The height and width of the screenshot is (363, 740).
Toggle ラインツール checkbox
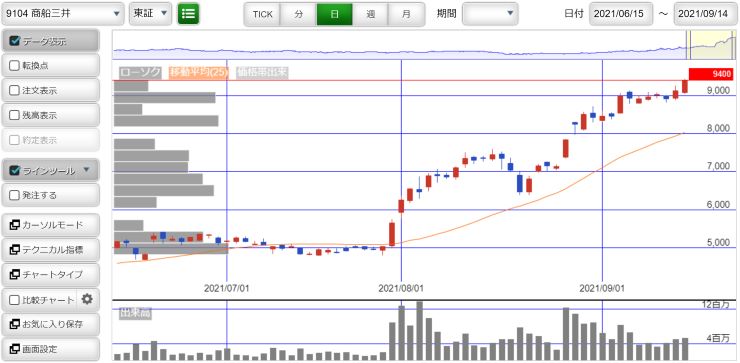(14, 170)
